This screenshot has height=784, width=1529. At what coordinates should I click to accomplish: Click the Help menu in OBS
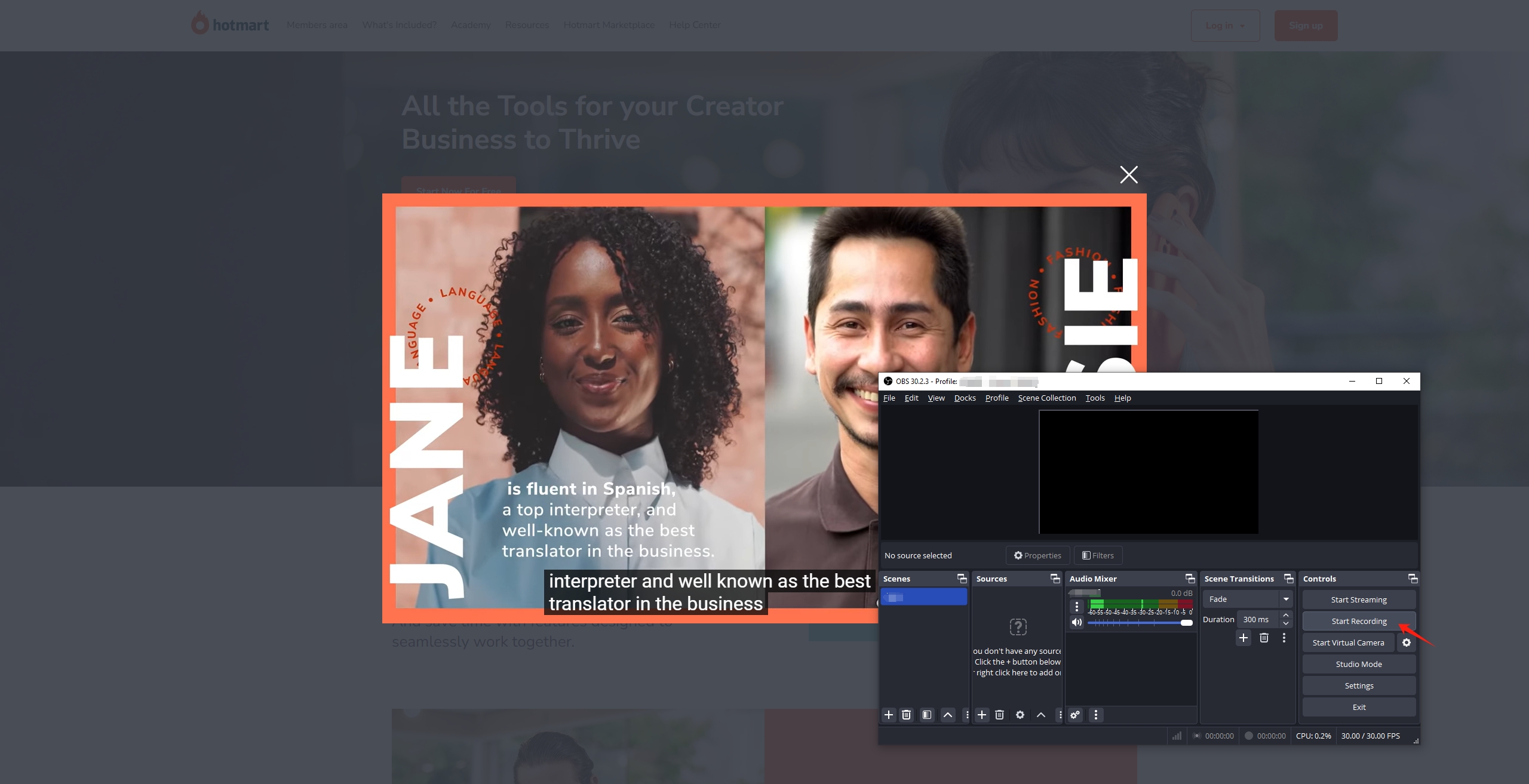pos(1122,398)
